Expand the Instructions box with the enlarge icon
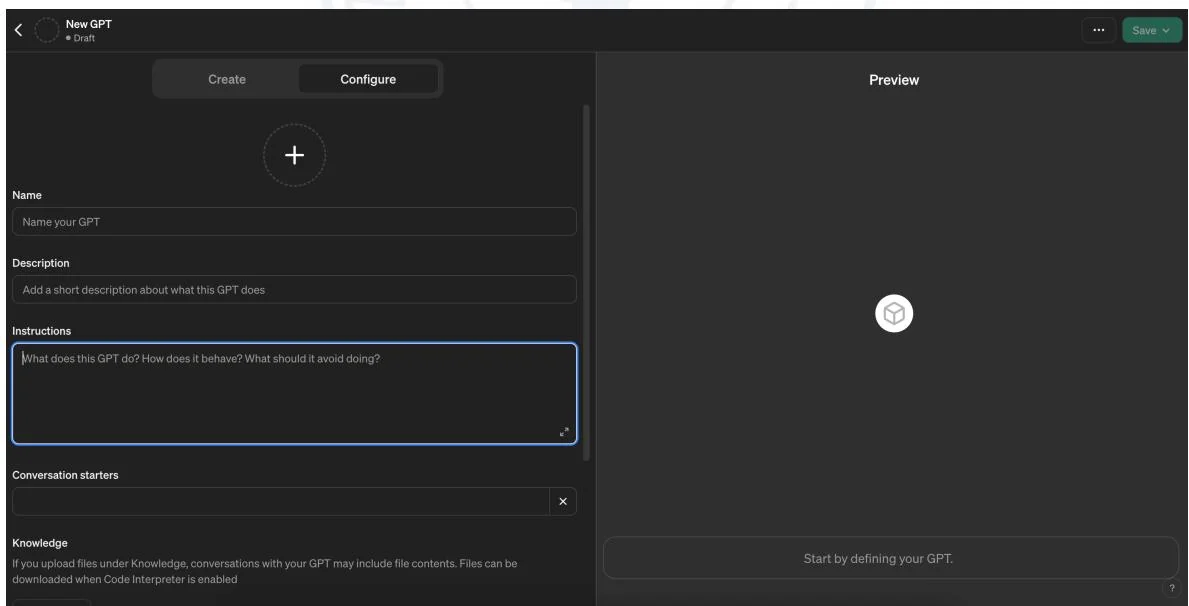Viewport: 1189px width, 606px height. tap(564, 432)
